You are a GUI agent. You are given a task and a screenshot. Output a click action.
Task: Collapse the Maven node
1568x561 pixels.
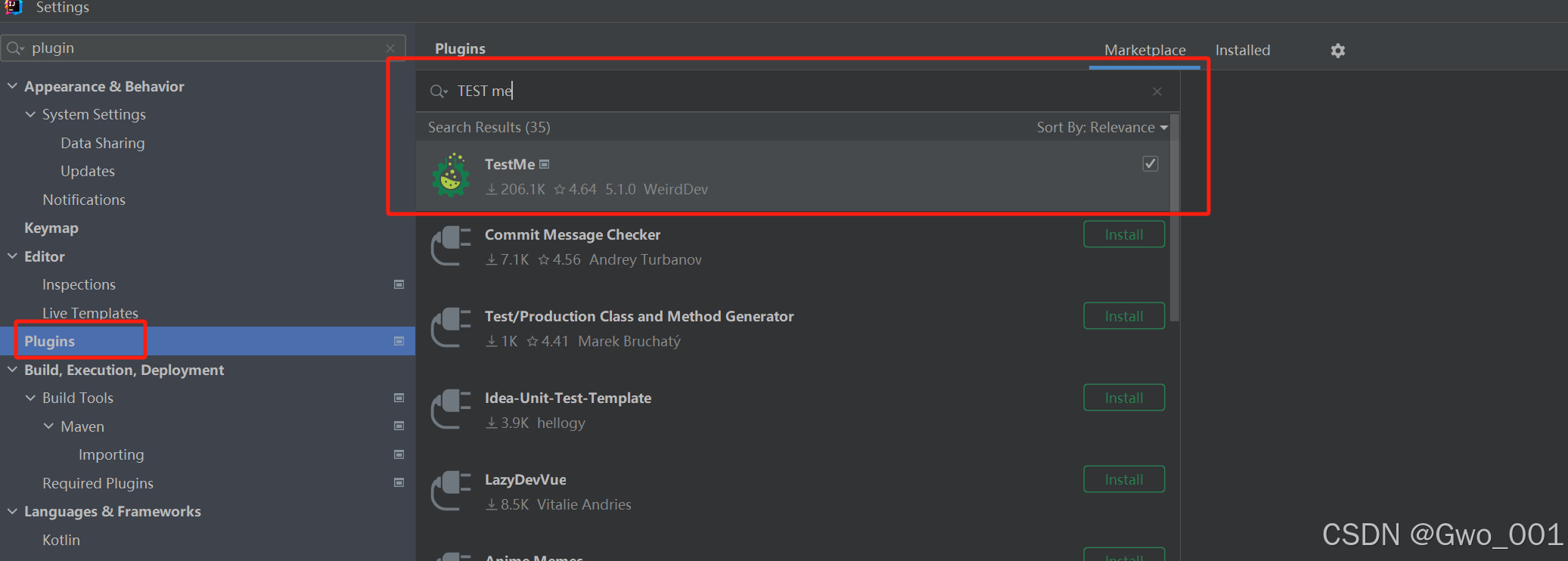48,426
